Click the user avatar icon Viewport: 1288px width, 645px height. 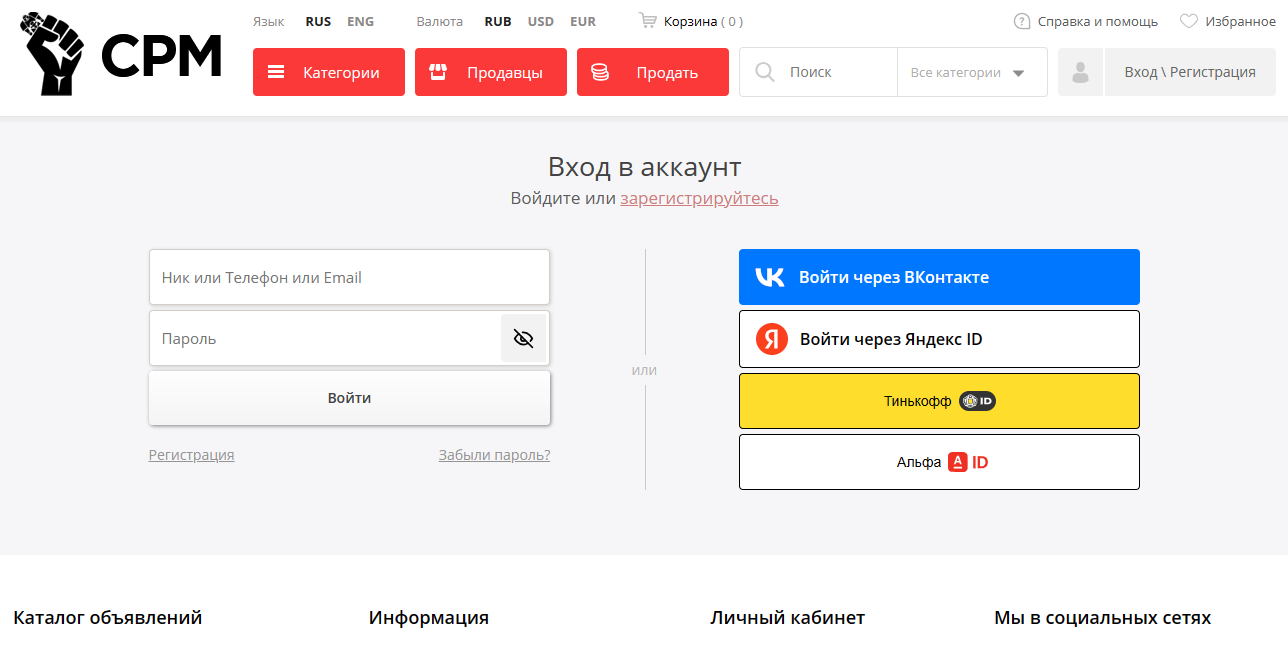pyautogui.click(x=1080, y=72)
